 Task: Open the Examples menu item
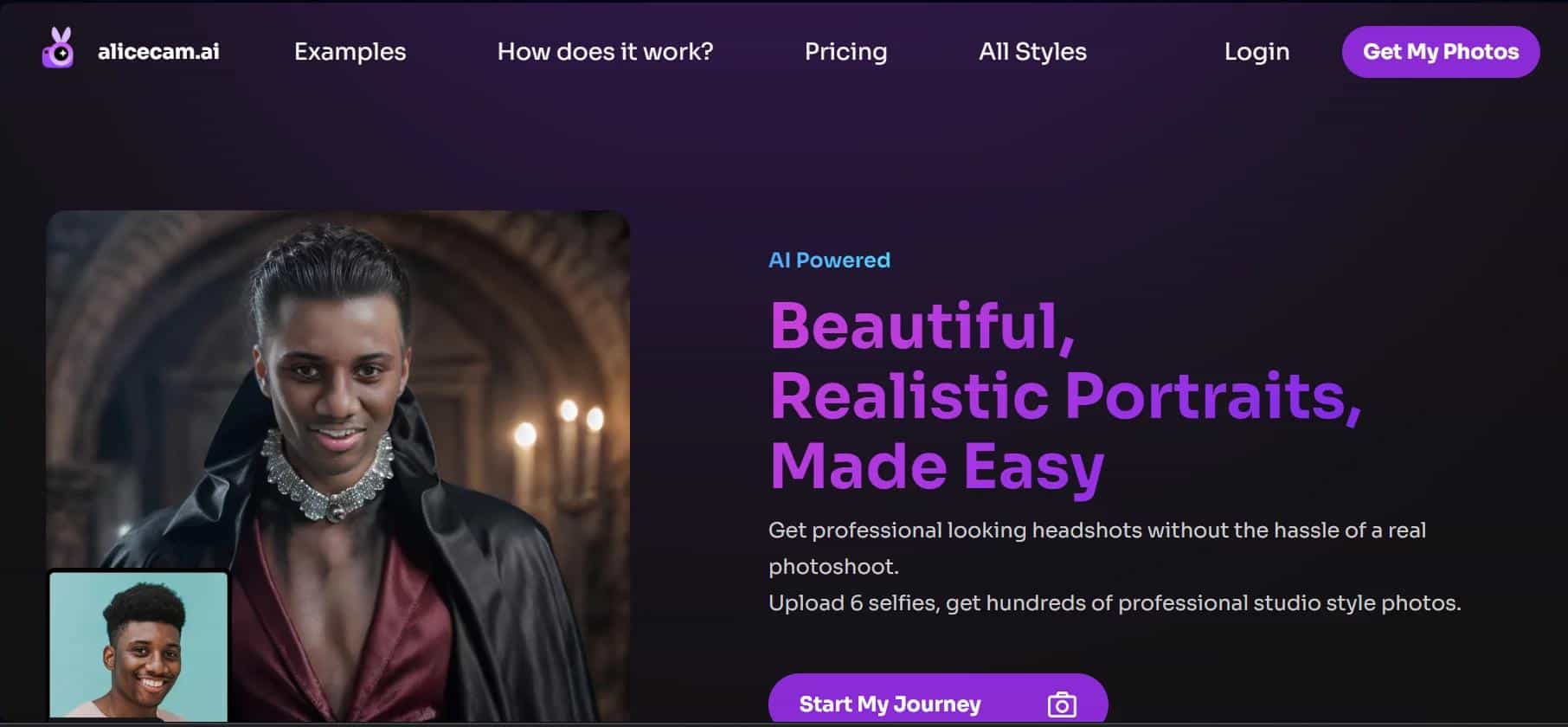[350, 52]
